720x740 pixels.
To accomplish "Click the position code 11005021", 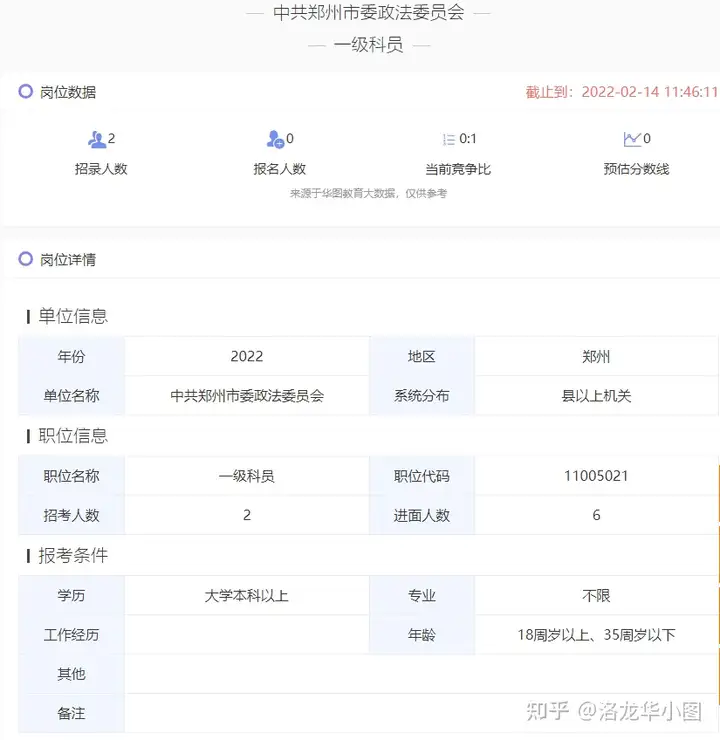I will point(596,476).
